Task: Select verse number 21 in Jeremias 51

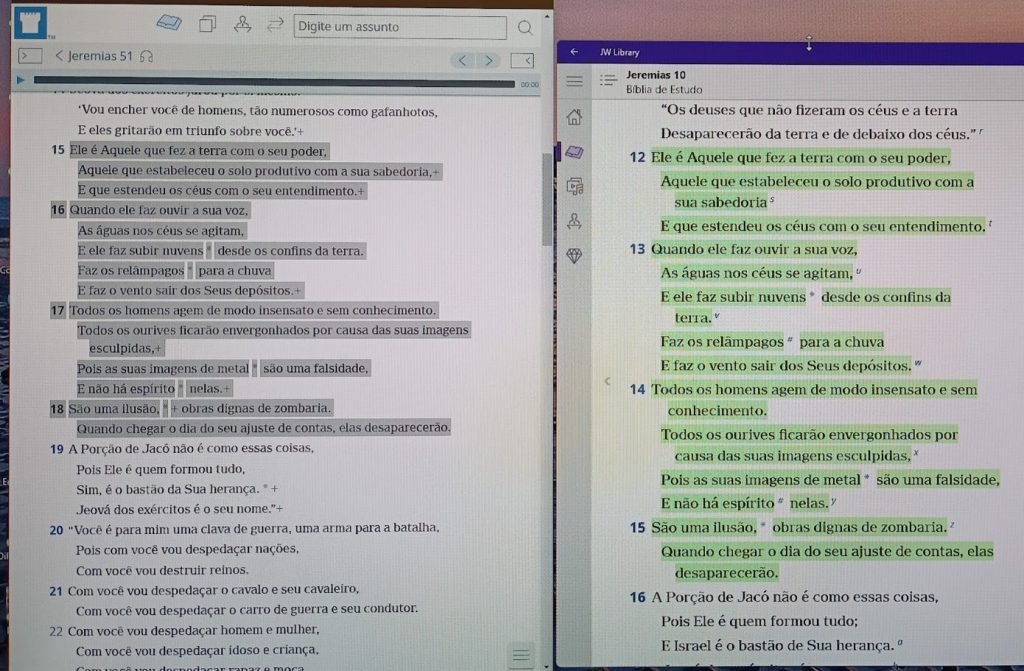Action: (x=56, y=591)
